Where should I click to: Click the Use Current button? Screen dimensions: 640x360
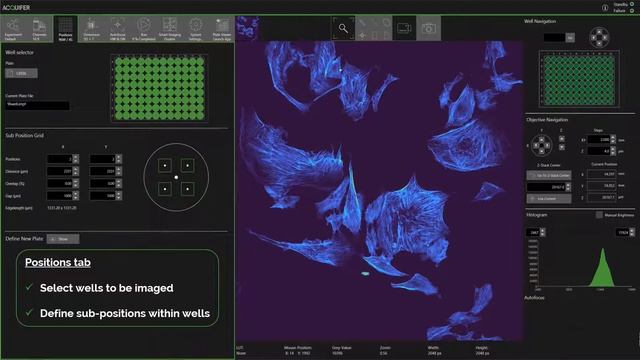click(x=549, y=198)
